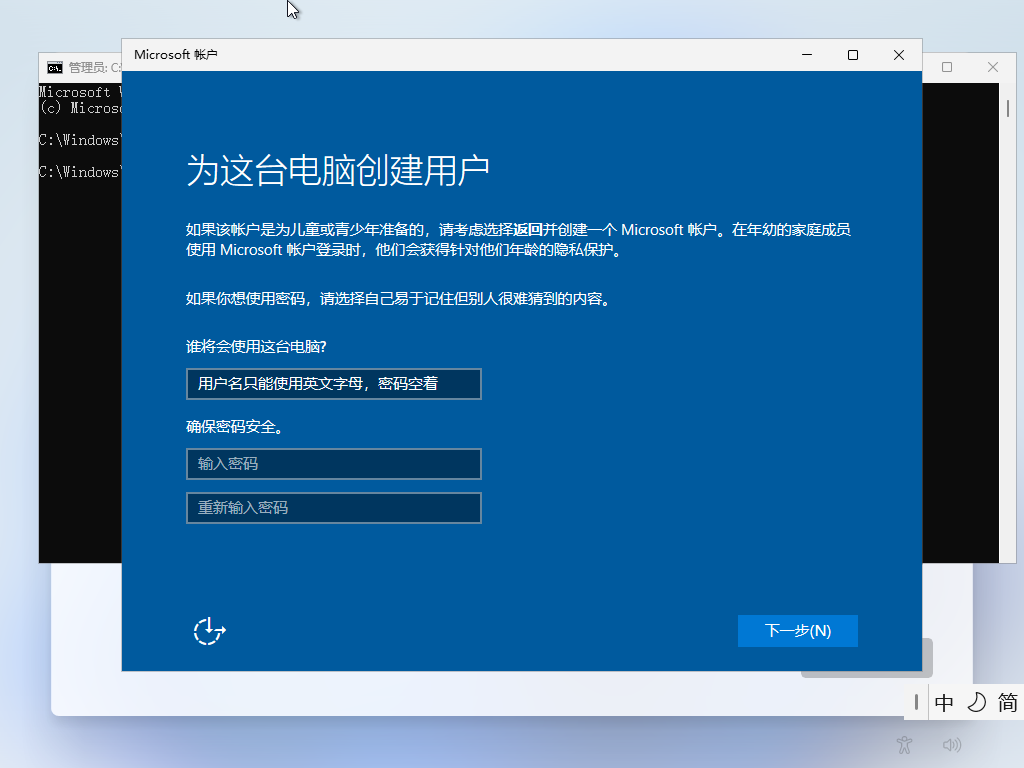Image resolution: width=1024 pixels, height=768 pixels.
Task: Minimize the Microsoft 帐户 dialog
Action: pos(805,55)
